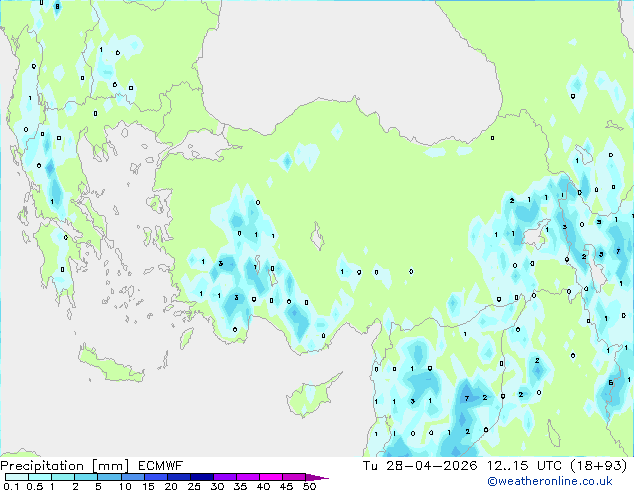Click the 0.5–1 mm legend color box
634x490 pixels.
(40, 477)
